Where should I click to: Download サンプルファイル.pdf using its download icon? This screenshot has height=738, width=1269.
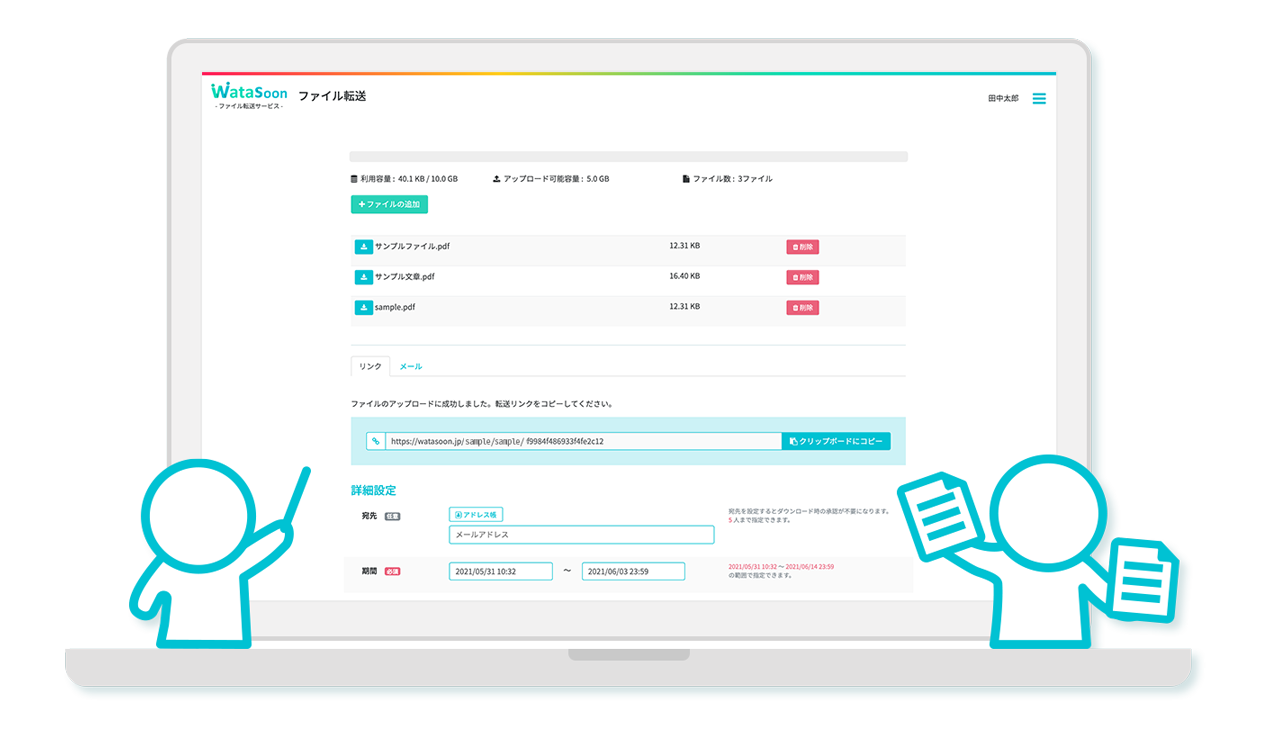pos(363,247)
